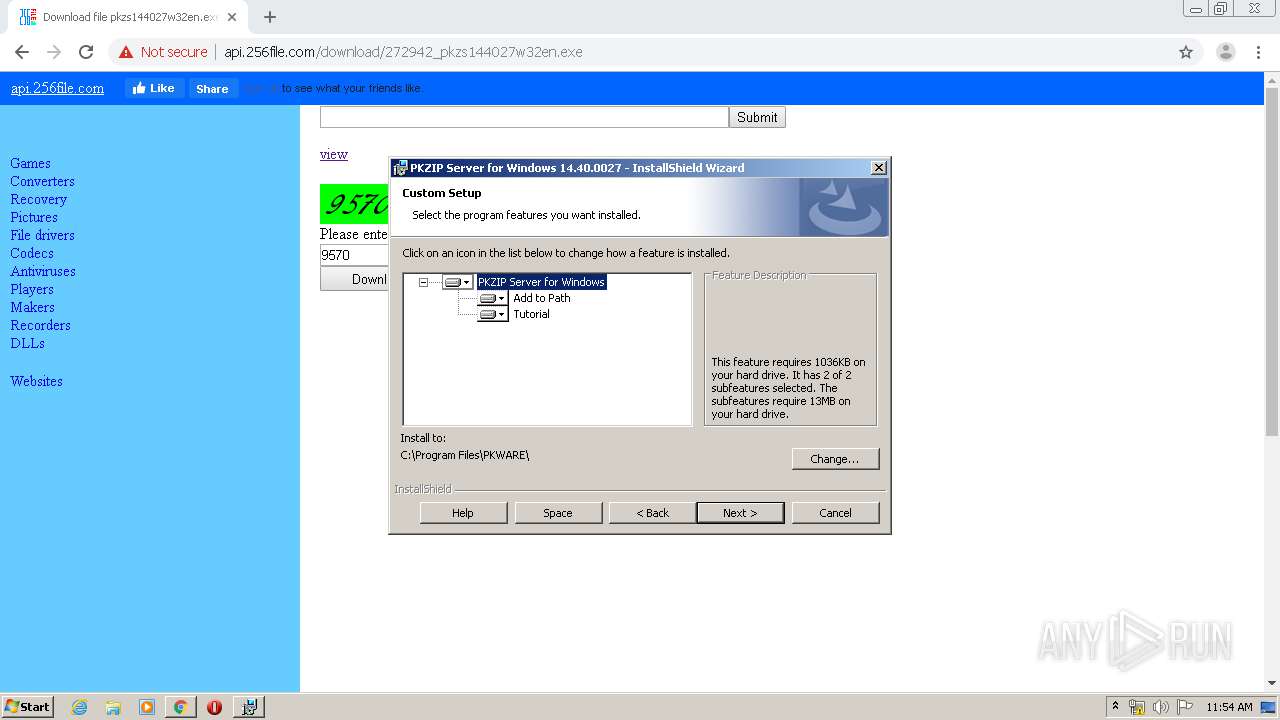Open the Converters category
This screenshot has width=1280, height=720.
pyautogui.click(x=42, y=181)
